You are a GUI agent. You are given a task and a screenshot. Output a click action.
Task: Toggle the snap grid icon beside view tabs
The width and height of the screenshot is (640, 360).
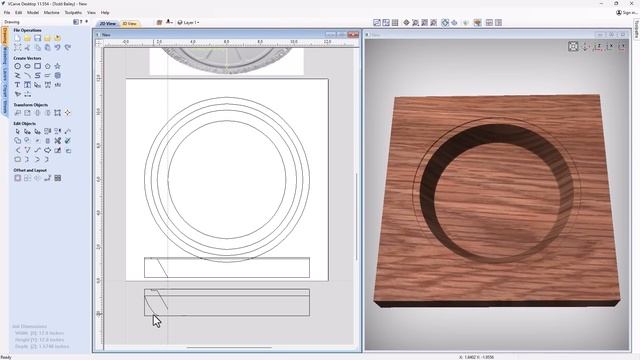point(159,22)
